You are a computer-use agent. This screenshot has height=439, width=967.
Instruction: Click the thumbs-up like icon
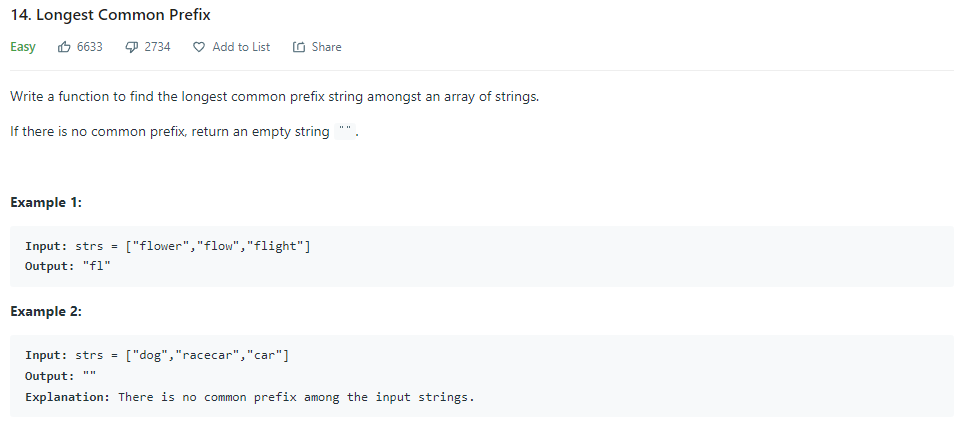(x=65, y=47)
